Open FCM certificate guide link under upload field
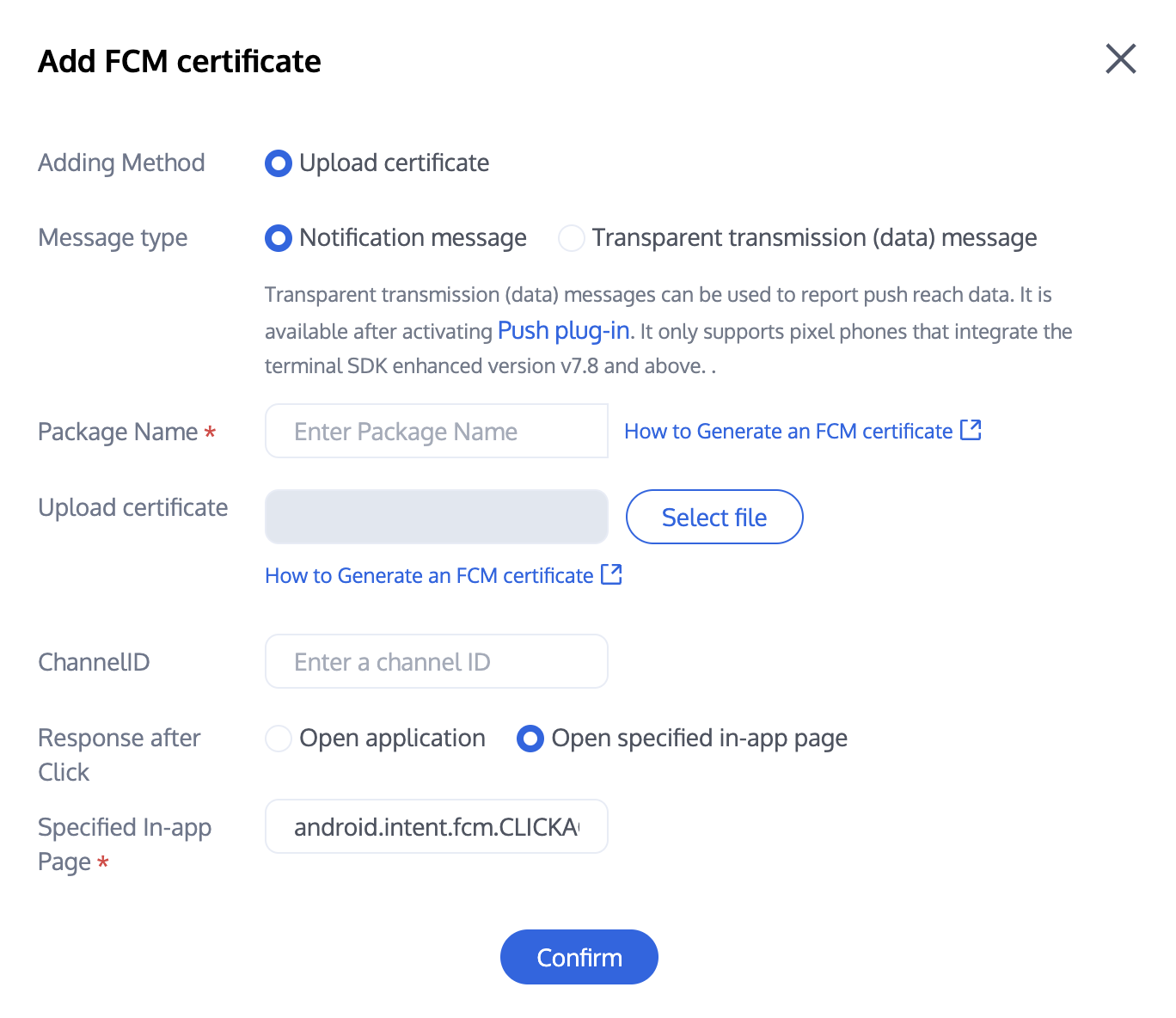Image resolution: width=1176 pixels, height=1018 pixels. pyautogui.click(x=428, y=576)
